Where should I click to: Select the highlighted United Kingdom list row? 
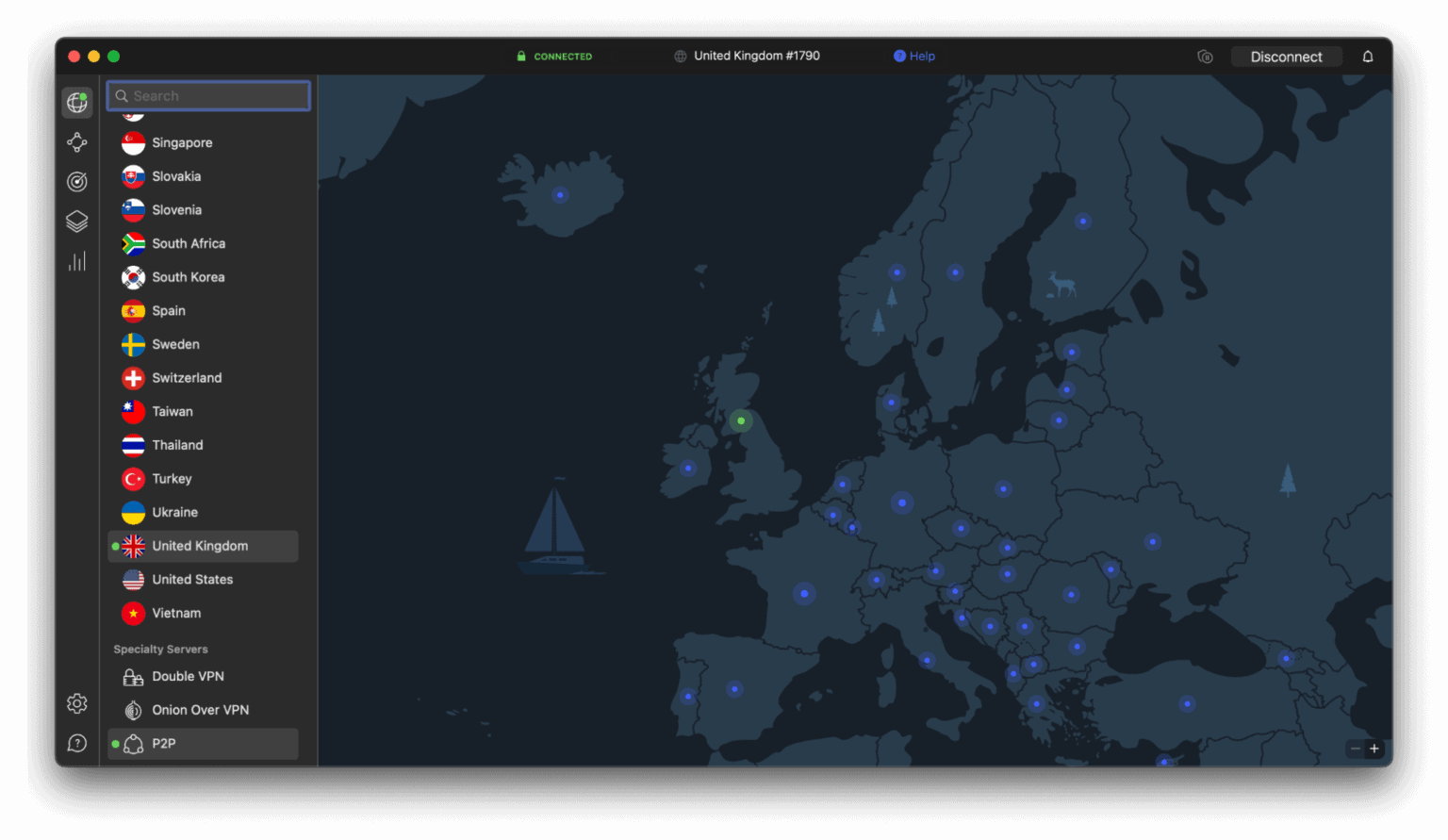pos(203,546)
